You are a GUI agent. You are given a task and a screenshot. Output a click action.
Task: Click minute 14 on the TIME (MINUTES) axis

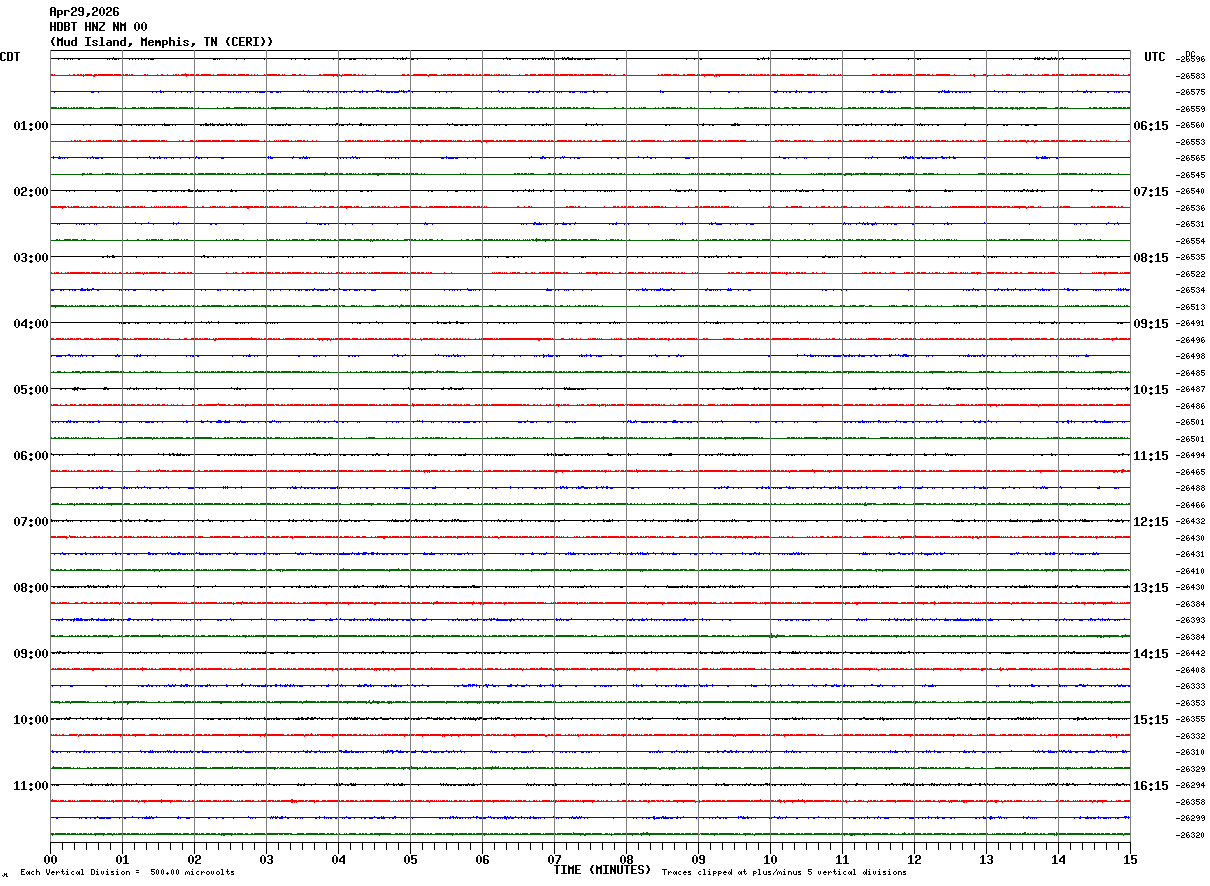point(1058,859)
